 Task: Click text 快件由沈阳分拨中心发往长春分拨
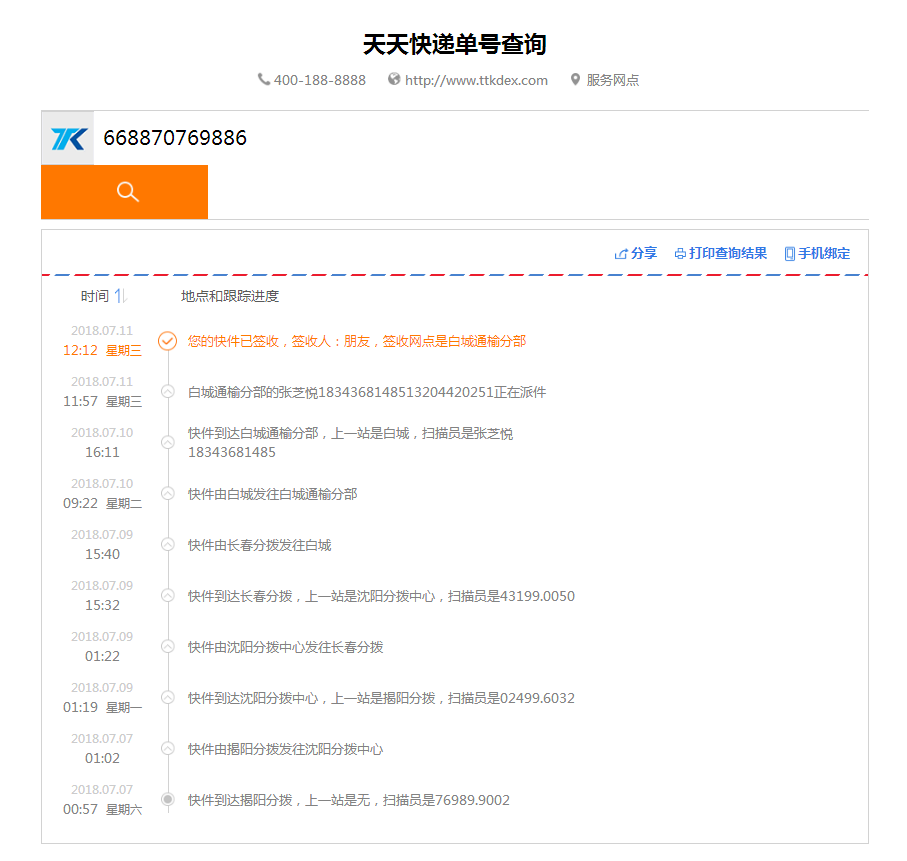click(x=286, y=647)
